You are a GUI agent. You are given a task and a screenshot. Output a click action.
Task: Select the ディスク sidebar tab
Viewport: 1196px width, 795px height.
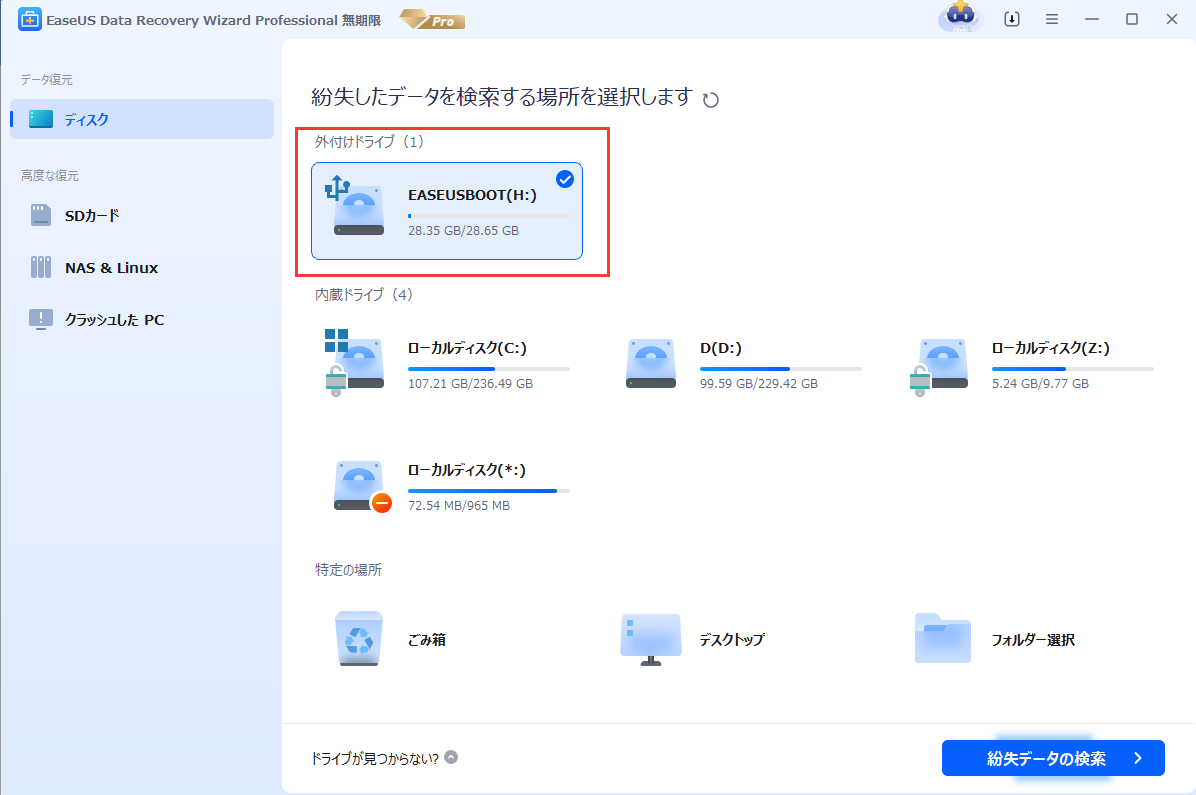142,119
